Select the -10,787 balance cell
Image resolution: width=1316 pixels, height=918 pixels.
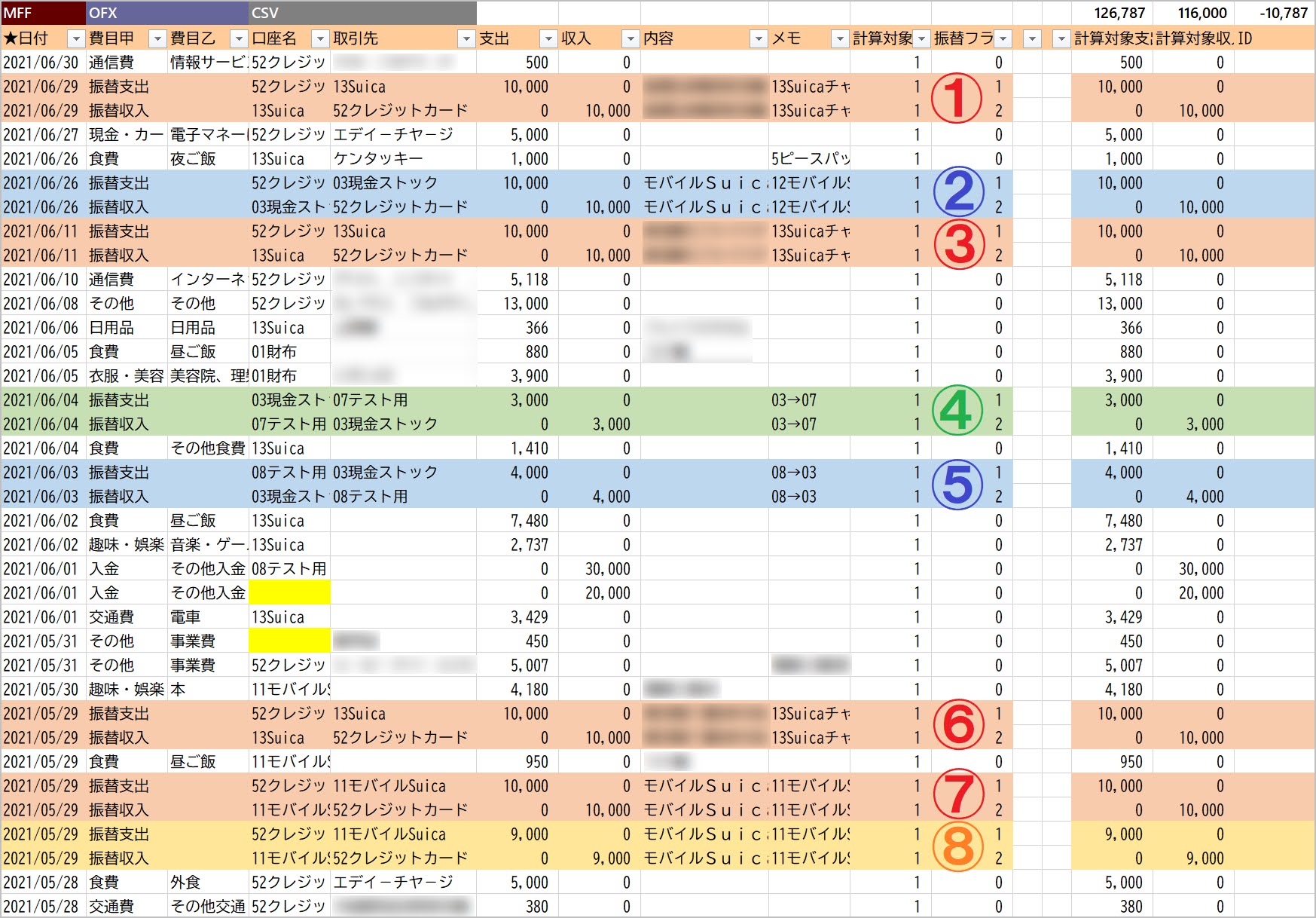1275,13
